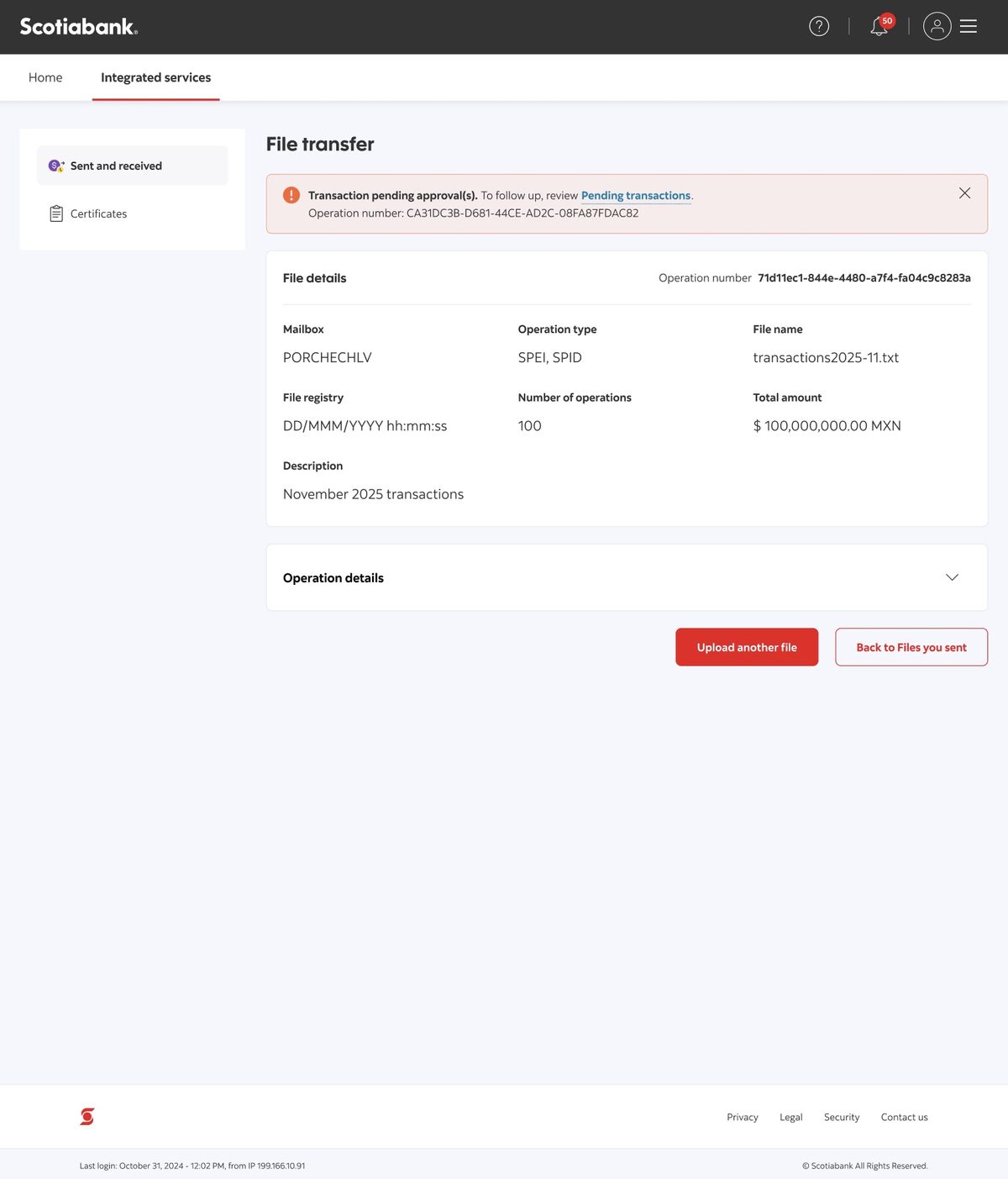Open Sent and received in sidebar
The image size is (1008, 1179).
pos(133,166)
